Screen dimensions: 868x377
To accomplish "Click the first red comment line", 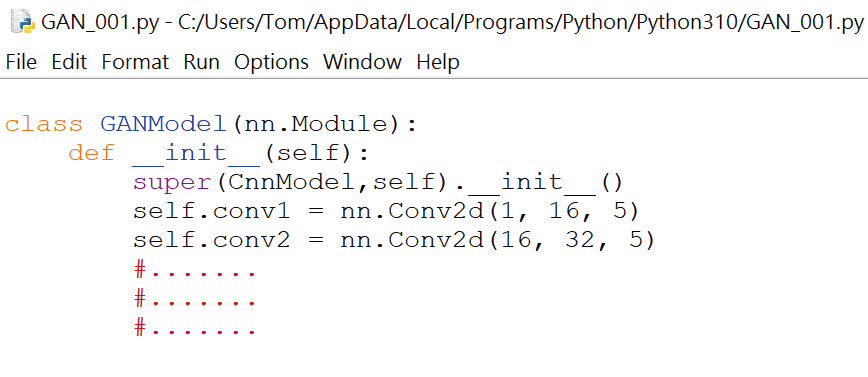I will [195, 271].
